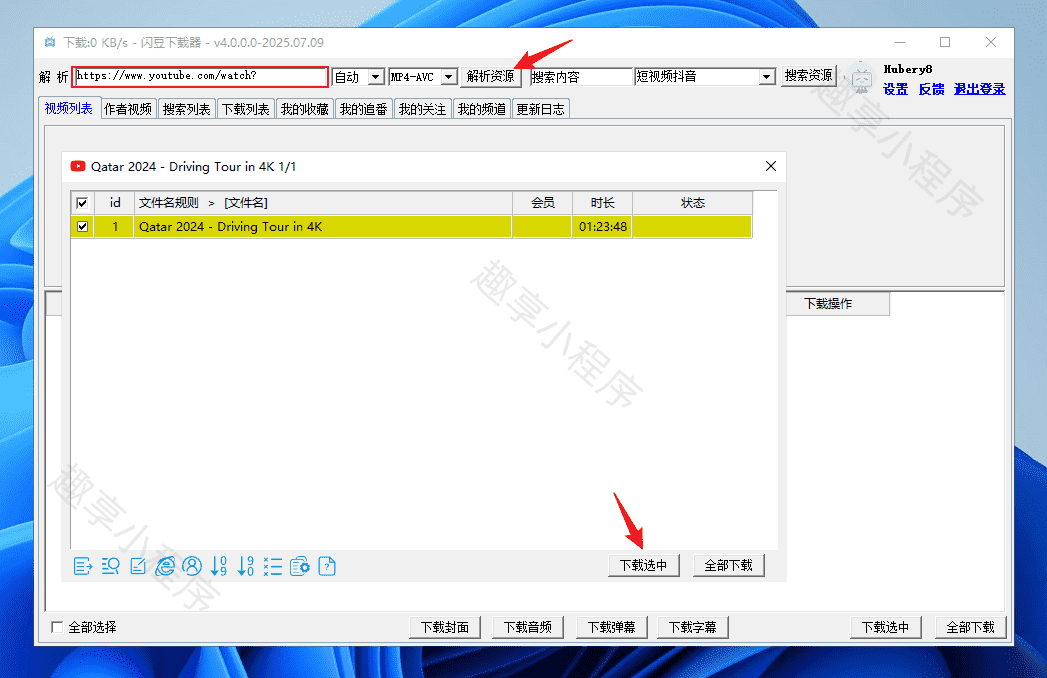This screenshot has height=678, width=1047.
Task: Click 下载选中 in the parse dialog
Action: click(644, 565)
